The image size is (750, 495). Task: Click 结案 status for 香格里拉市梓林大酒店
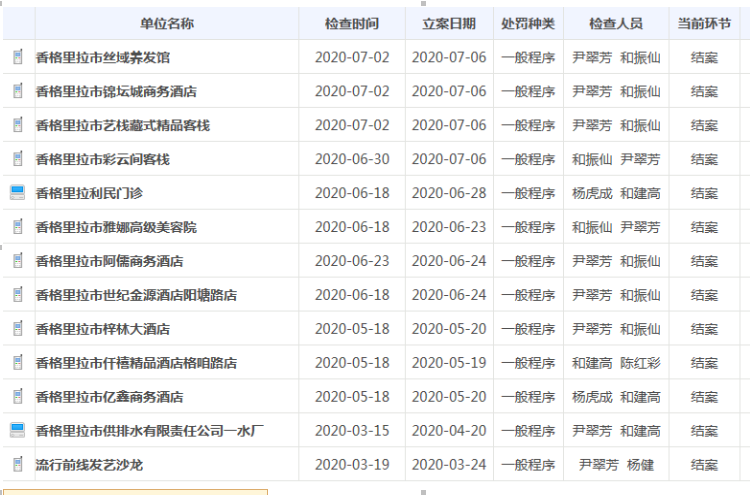[704, 329]
